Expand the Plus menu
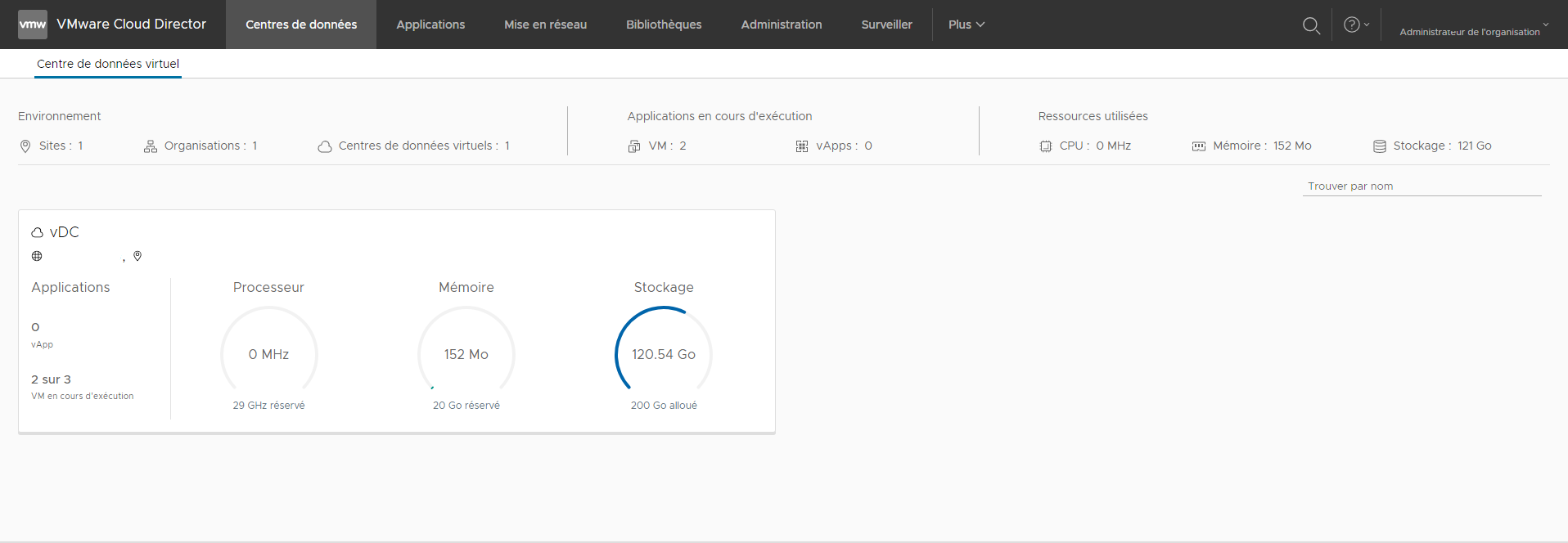The width and height of the screenshot is (1568, 543). click(x=966, y=25)
